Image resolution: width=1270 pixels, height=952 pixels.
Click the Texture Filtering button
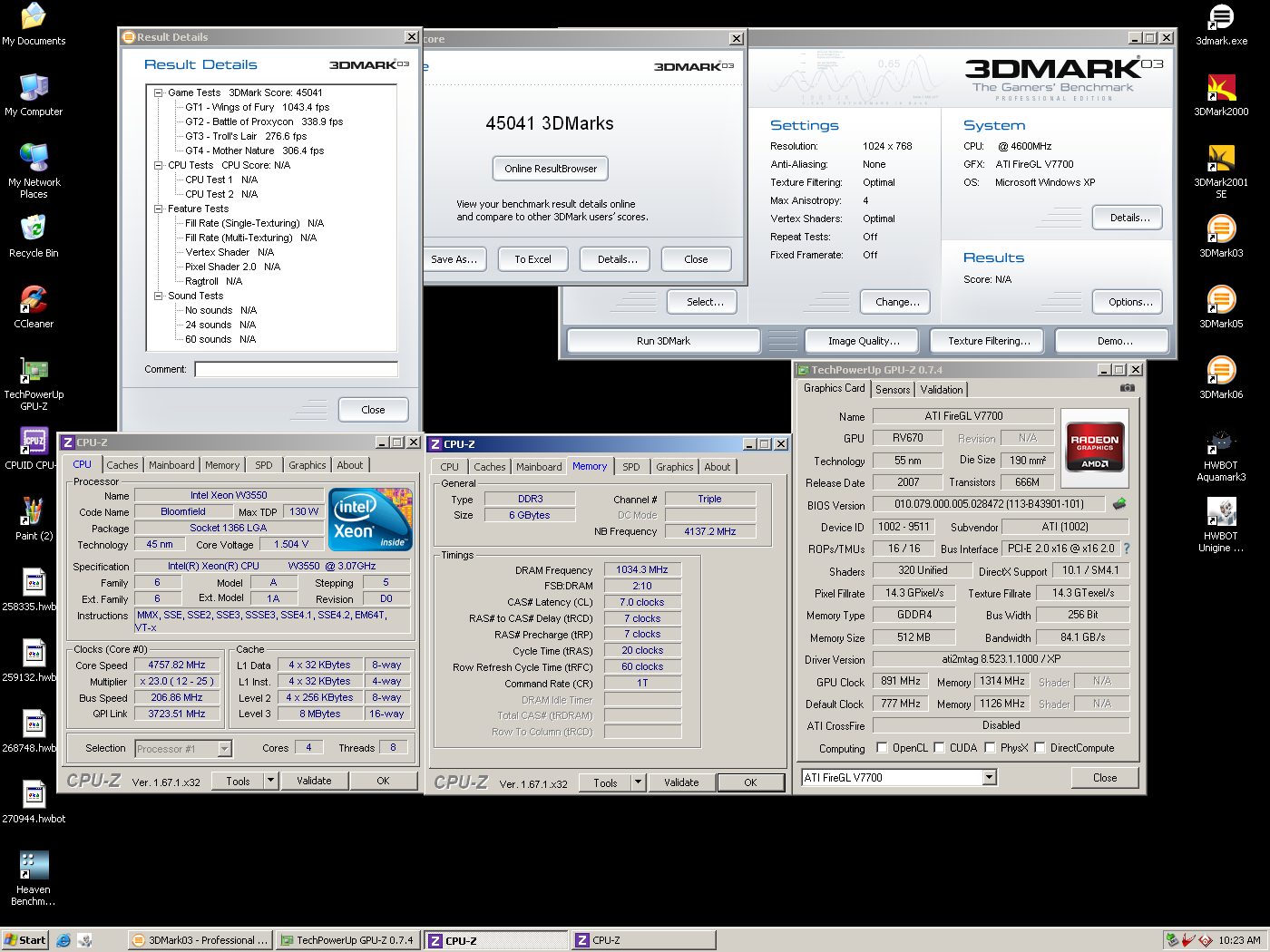989,341
